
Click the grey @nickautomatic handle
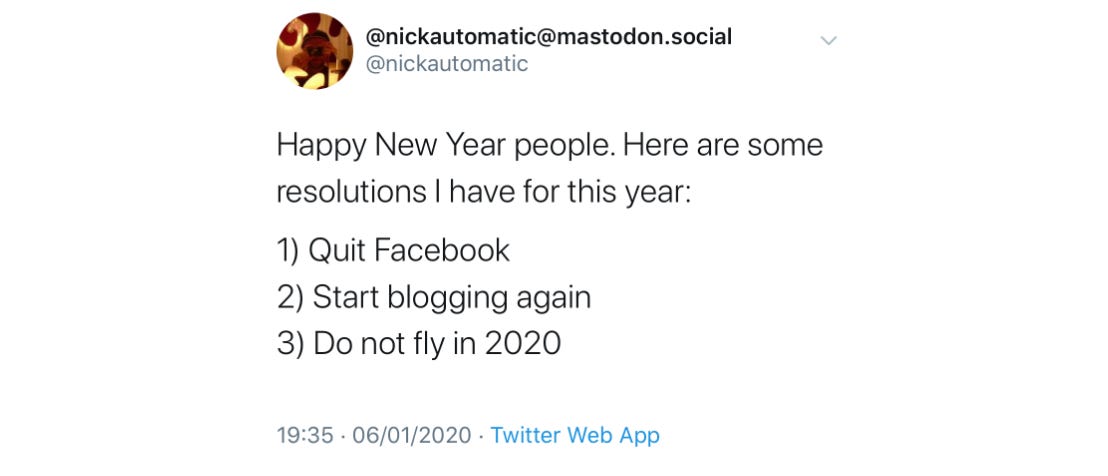(447, 64)
